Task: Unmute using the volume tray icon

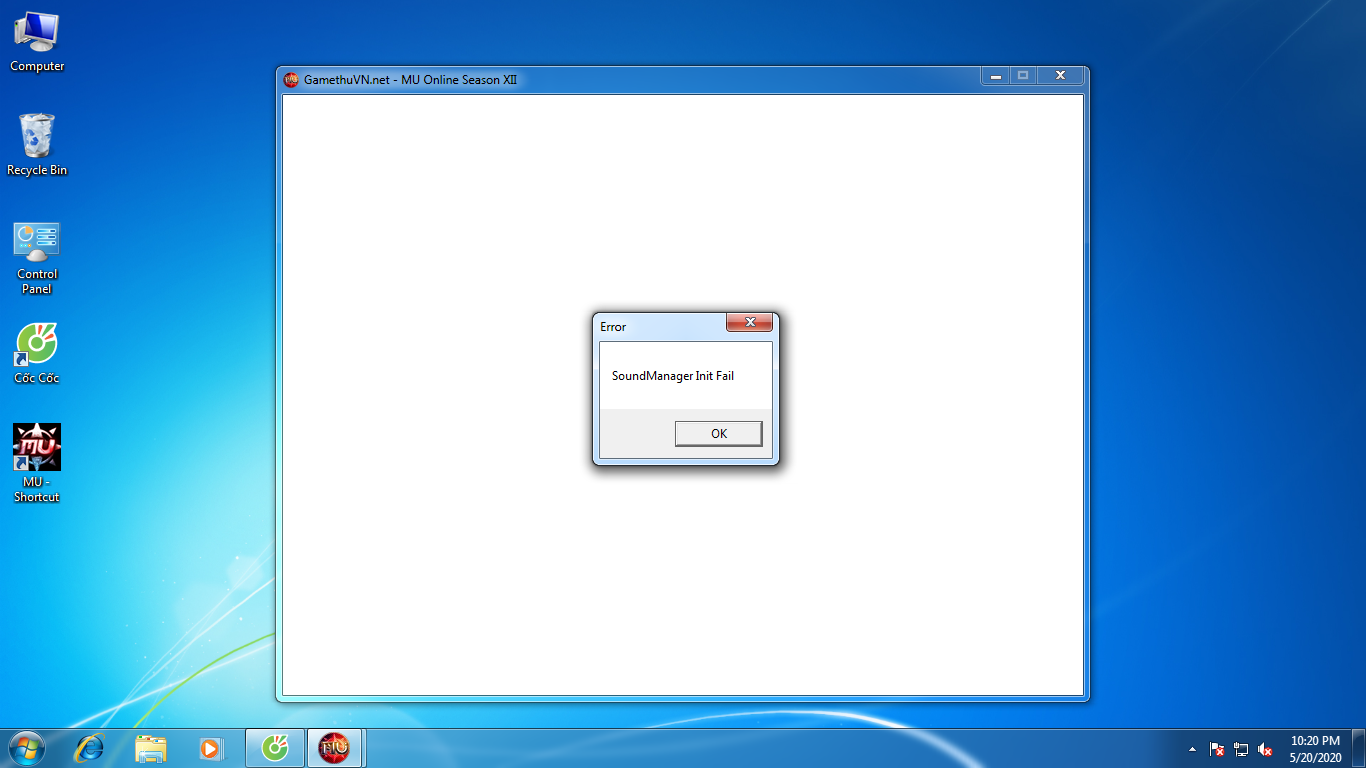Action: (1265, 749)
